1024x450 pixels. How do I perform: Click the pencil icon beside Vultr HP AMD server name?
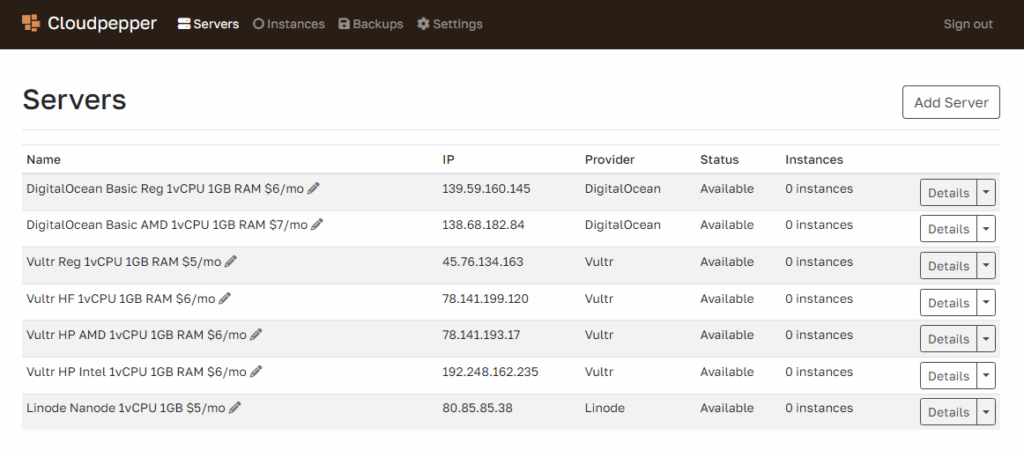[256, 334]
